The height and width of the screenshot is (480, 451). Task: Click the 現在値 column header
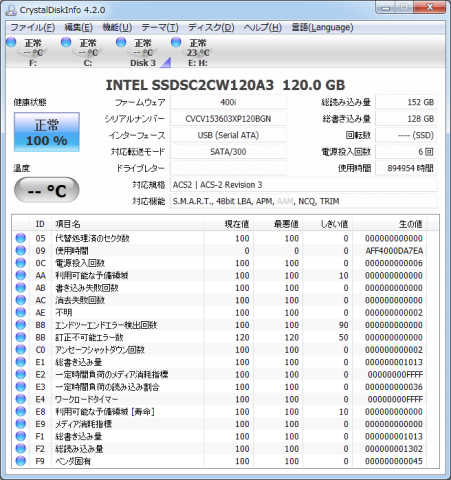[x=229, y=224]
